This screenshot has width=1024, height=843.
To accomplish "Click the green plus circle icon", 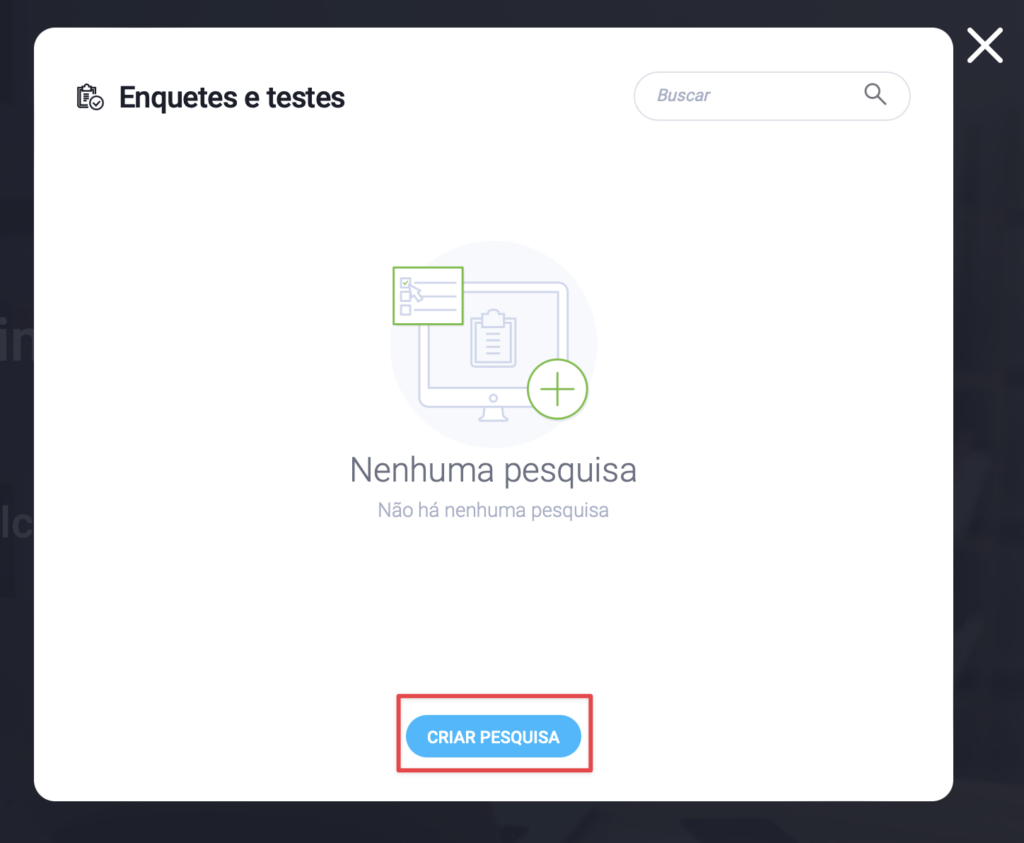I will (557, 389).
